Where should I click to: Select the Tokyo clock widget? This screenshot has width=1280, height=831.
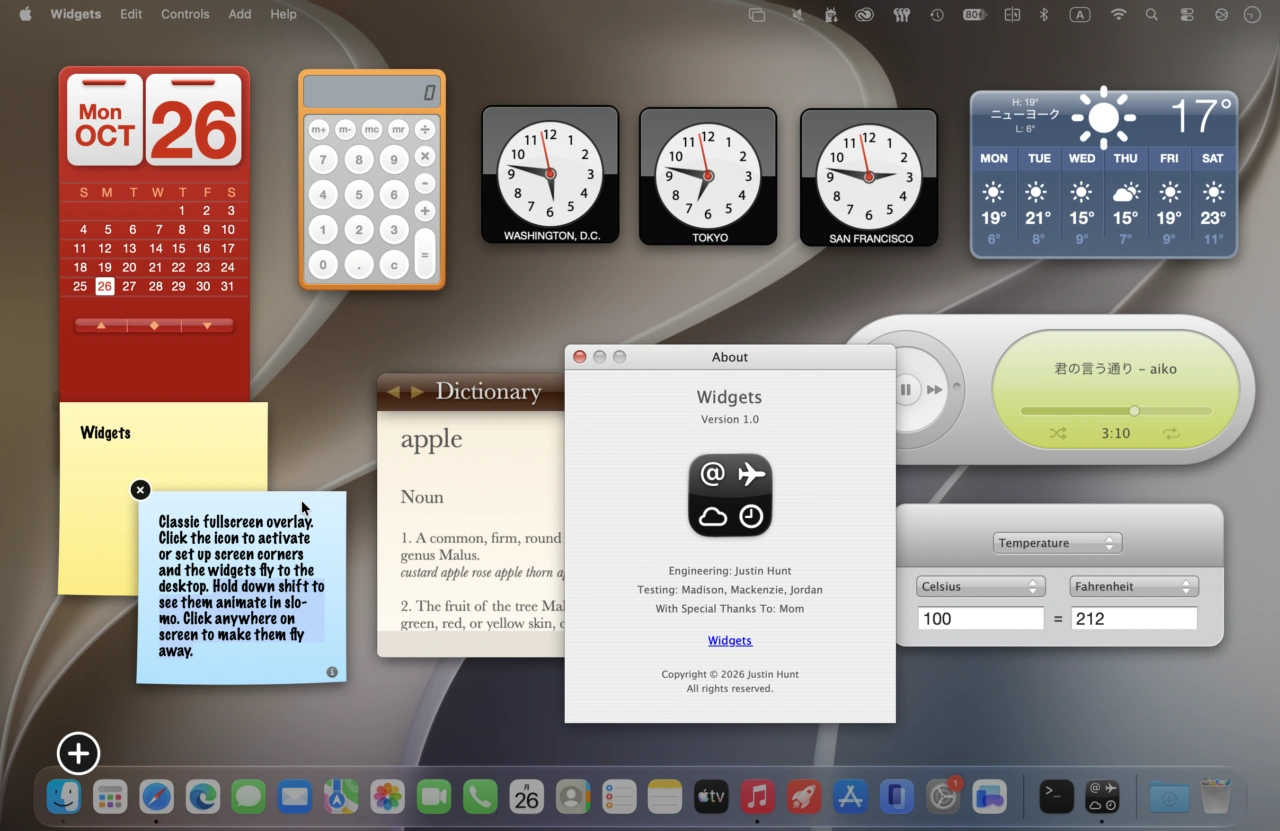[708, 176]
